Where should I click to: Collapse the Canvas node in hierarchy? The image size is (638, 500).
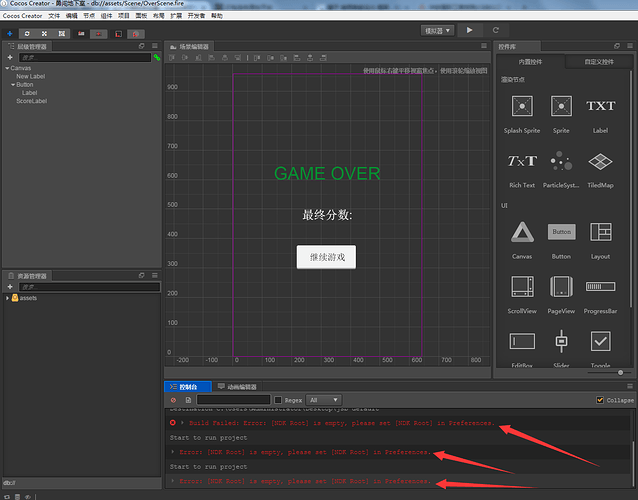pyautogui.click(x=7, y=68)
